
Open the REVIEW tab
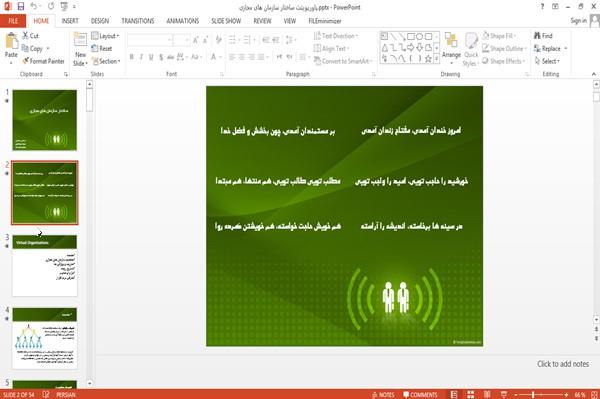point(262,21)
